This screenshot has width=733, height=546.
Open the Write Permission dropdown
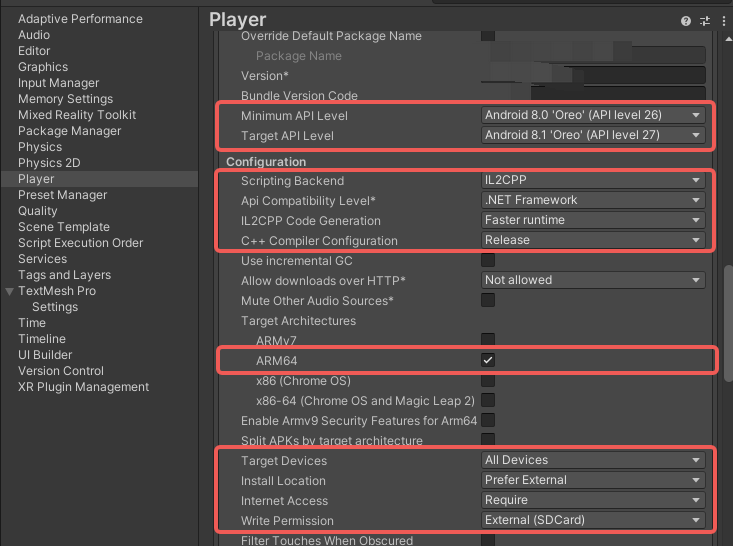click(x=593, y=520)
